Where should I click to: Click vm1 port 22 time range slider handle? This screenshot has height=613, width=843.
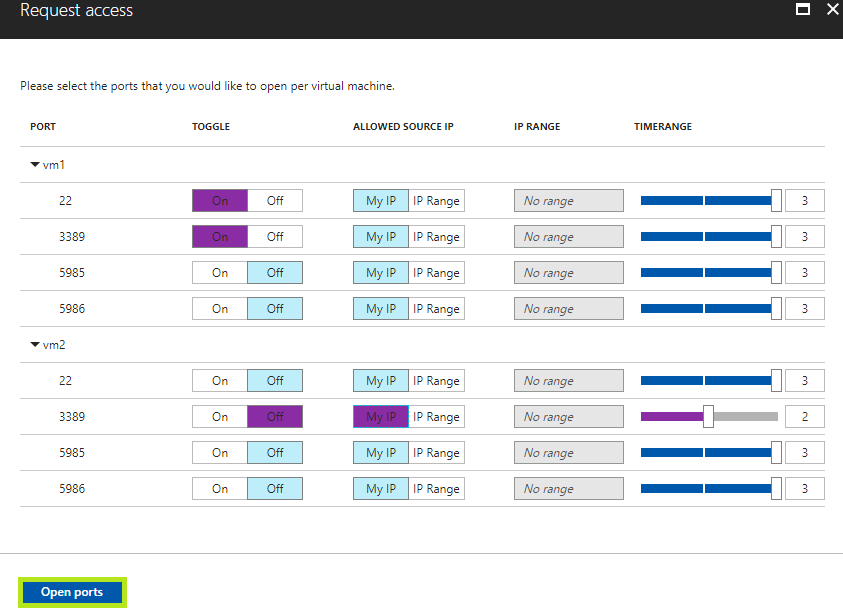pos(776,201)
